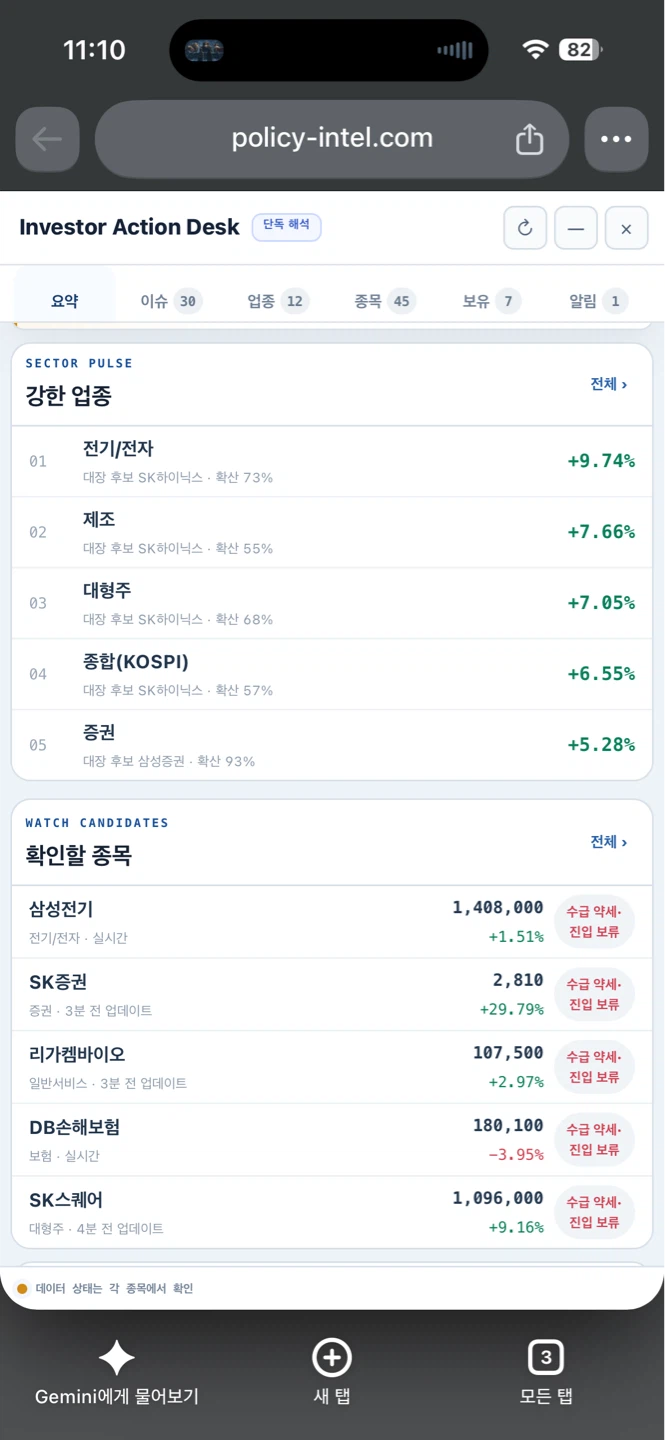The height and width of the screenshot is (1440, 665).
Task: Open the 보유 tab
Action: 491,301
